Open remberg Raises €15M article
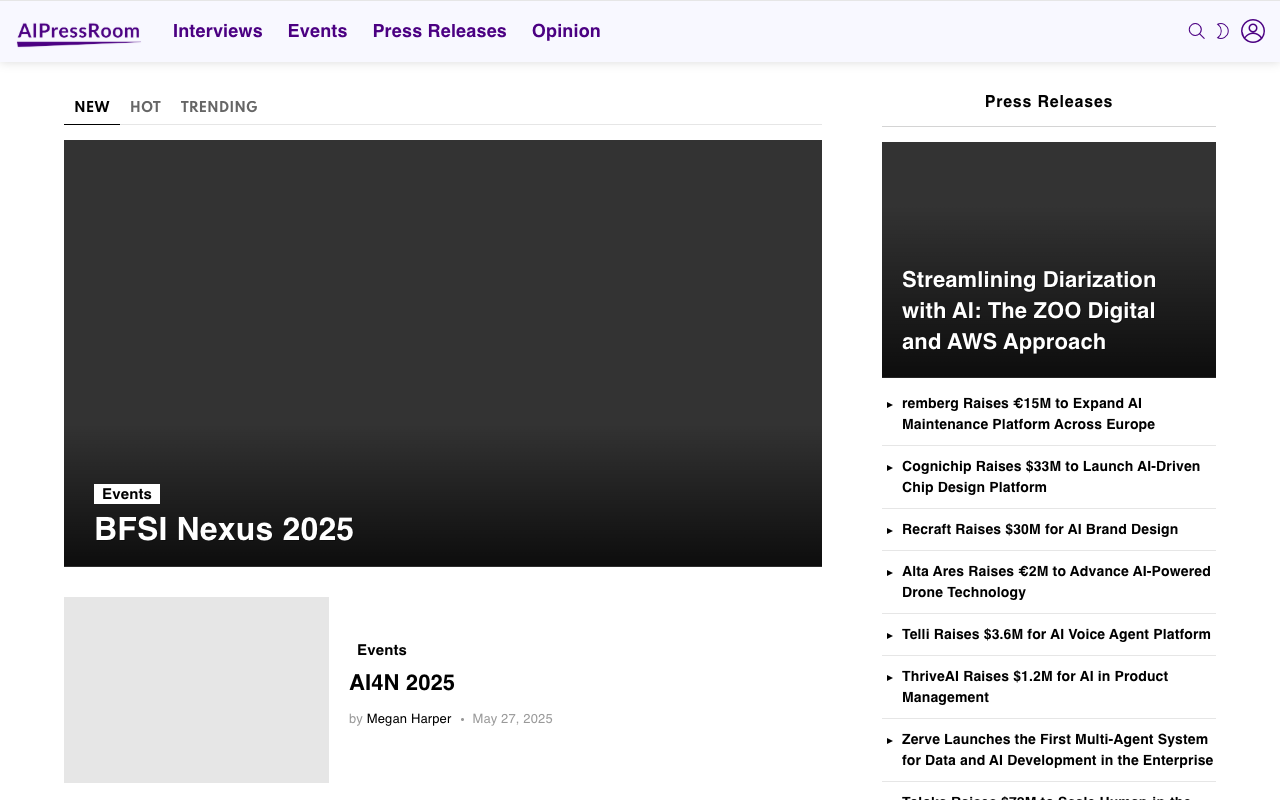The image size is (1280, 800). click(1028, 414)
